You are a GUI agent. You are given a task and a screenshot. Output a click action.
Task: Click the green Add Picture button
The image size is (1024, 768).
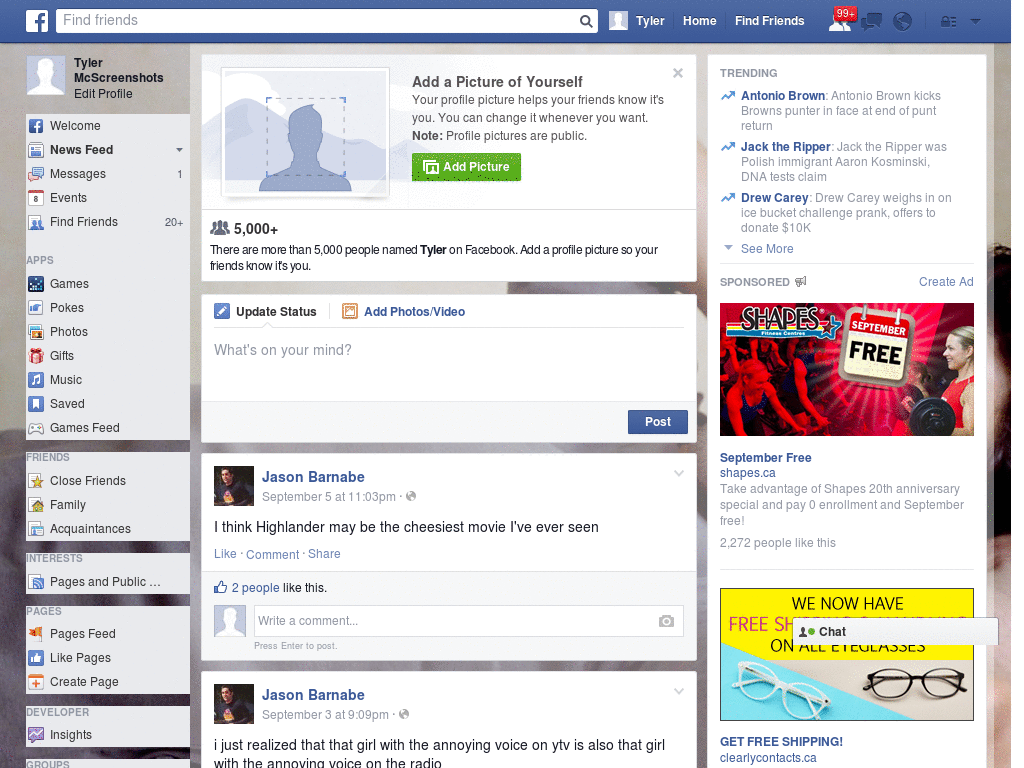point(466,167)
